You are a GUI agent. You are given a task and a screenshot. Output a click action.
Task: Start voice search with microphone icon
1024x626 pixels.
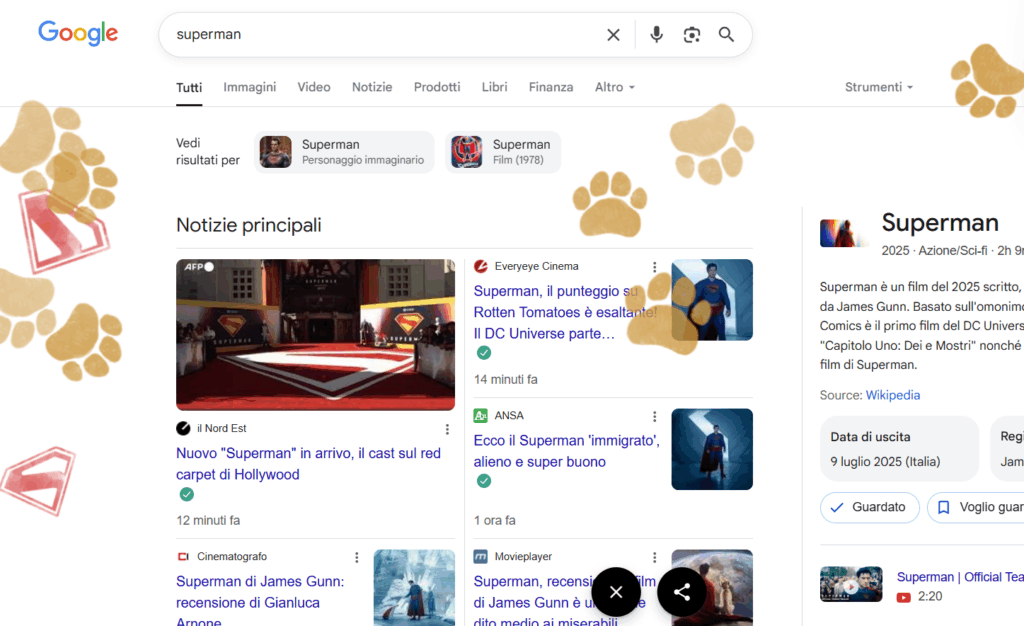click(x=656, y=35)
